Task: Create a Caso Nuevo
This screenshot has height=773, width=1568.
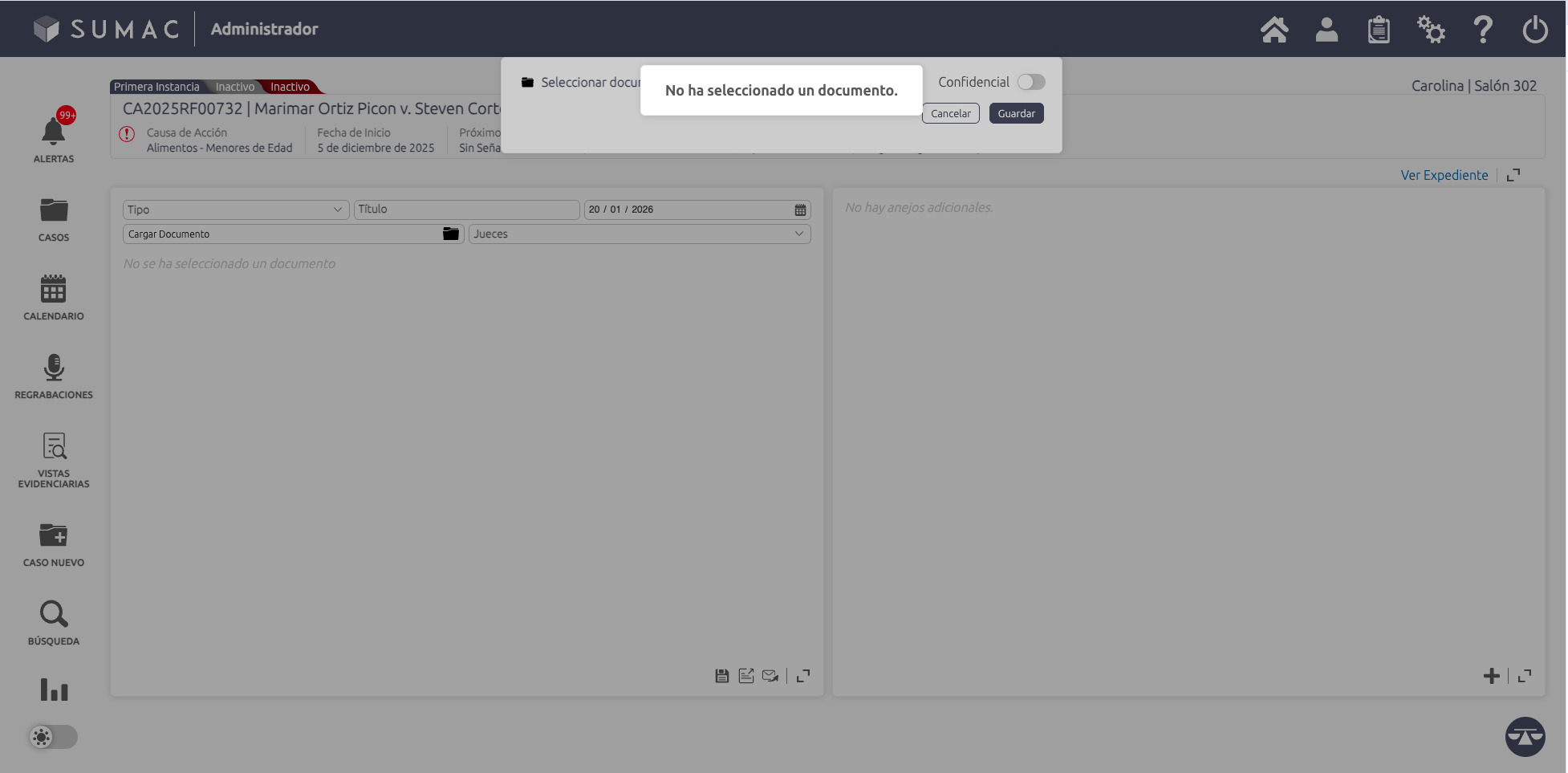Action: [x=54, y=543]
